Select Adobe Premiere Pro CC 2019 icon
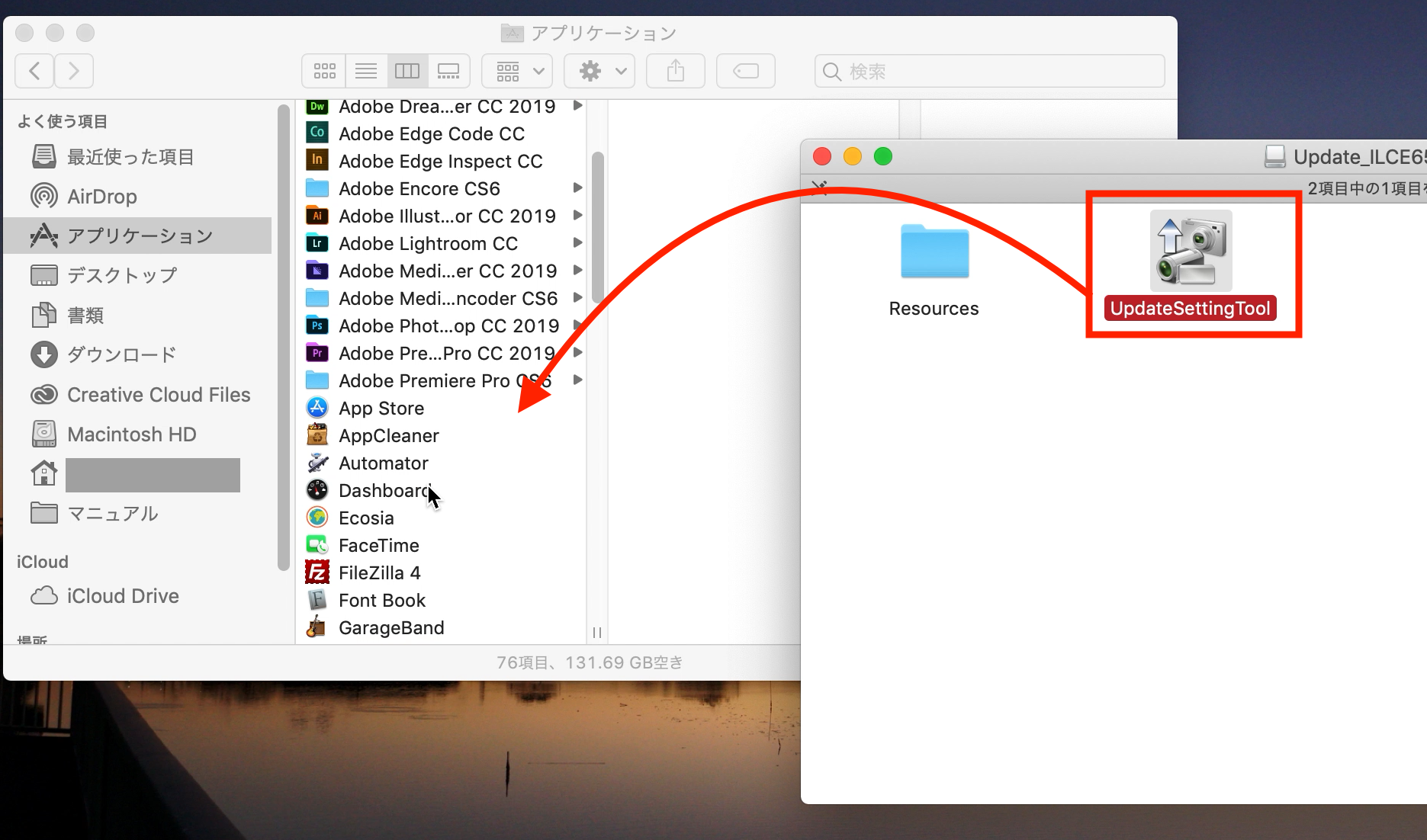The height and width of the screenshot is (840, 1427). pos(317,353)
